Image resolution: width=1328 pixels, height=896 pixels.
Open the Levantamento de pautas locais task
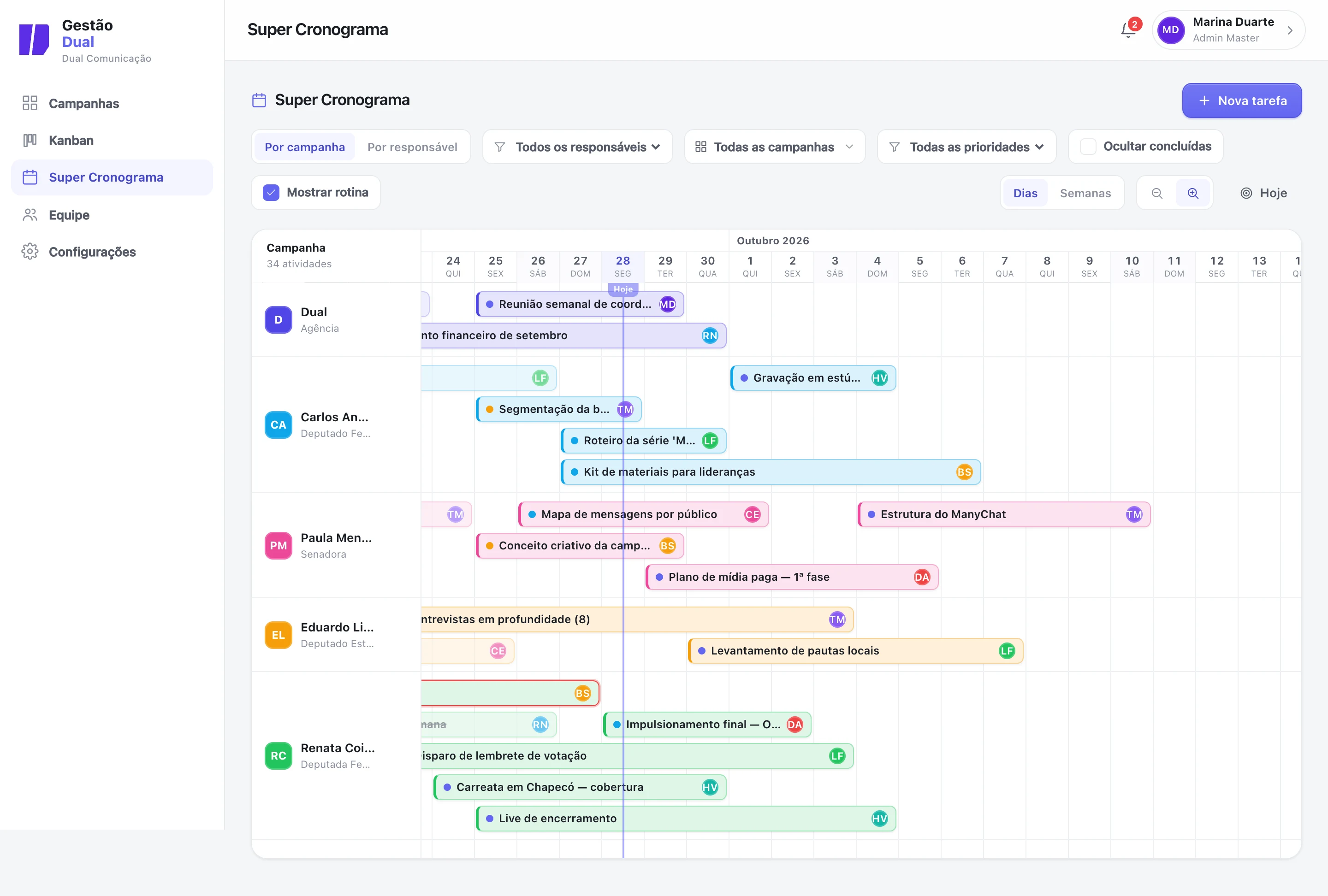[855, 651]
